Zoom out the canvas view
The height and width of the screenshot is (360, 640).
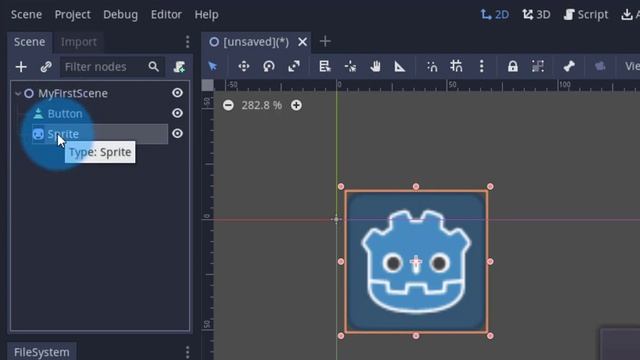(x=228, y=105)
